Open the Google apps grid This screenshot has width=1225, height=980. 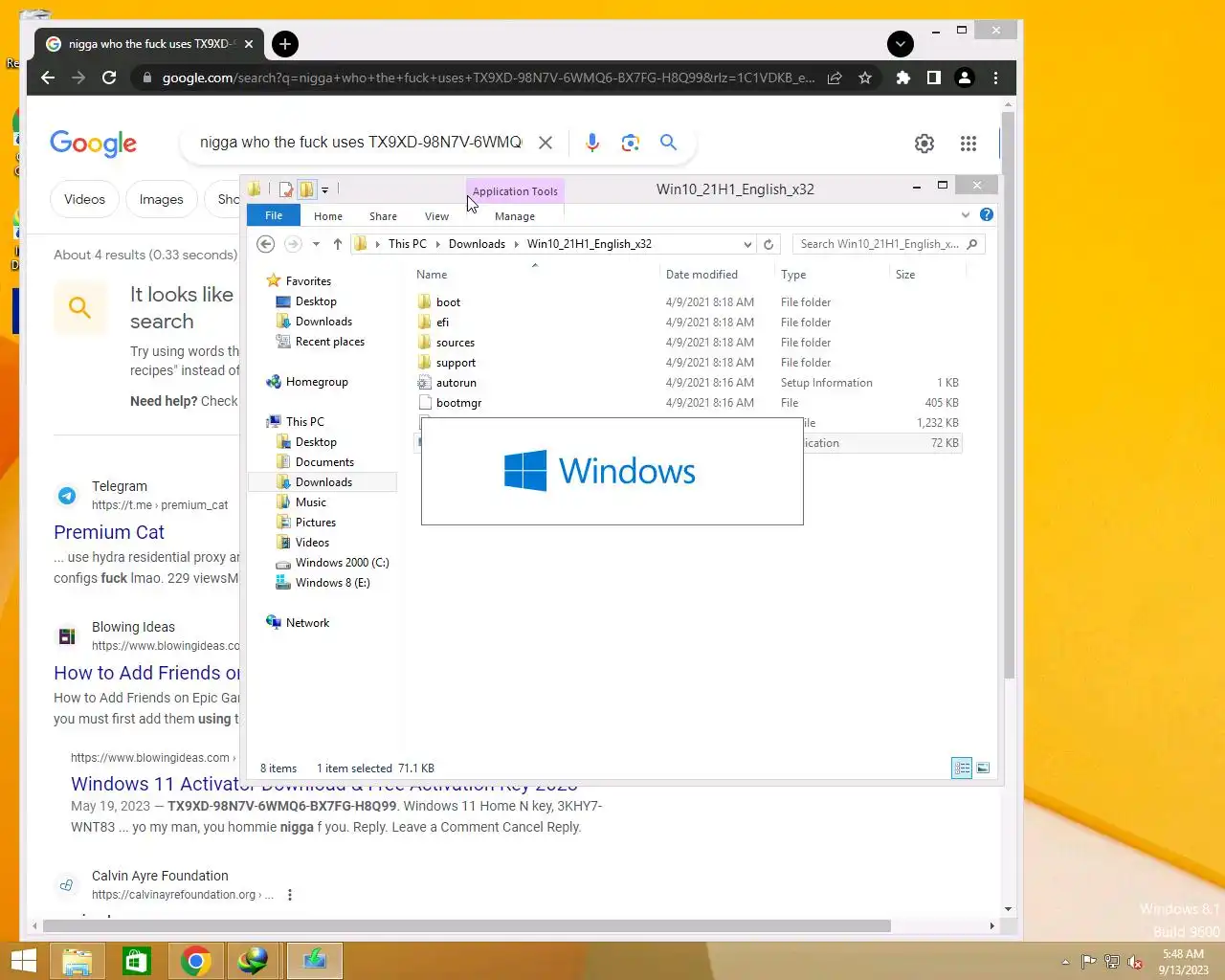coord(969,144)
